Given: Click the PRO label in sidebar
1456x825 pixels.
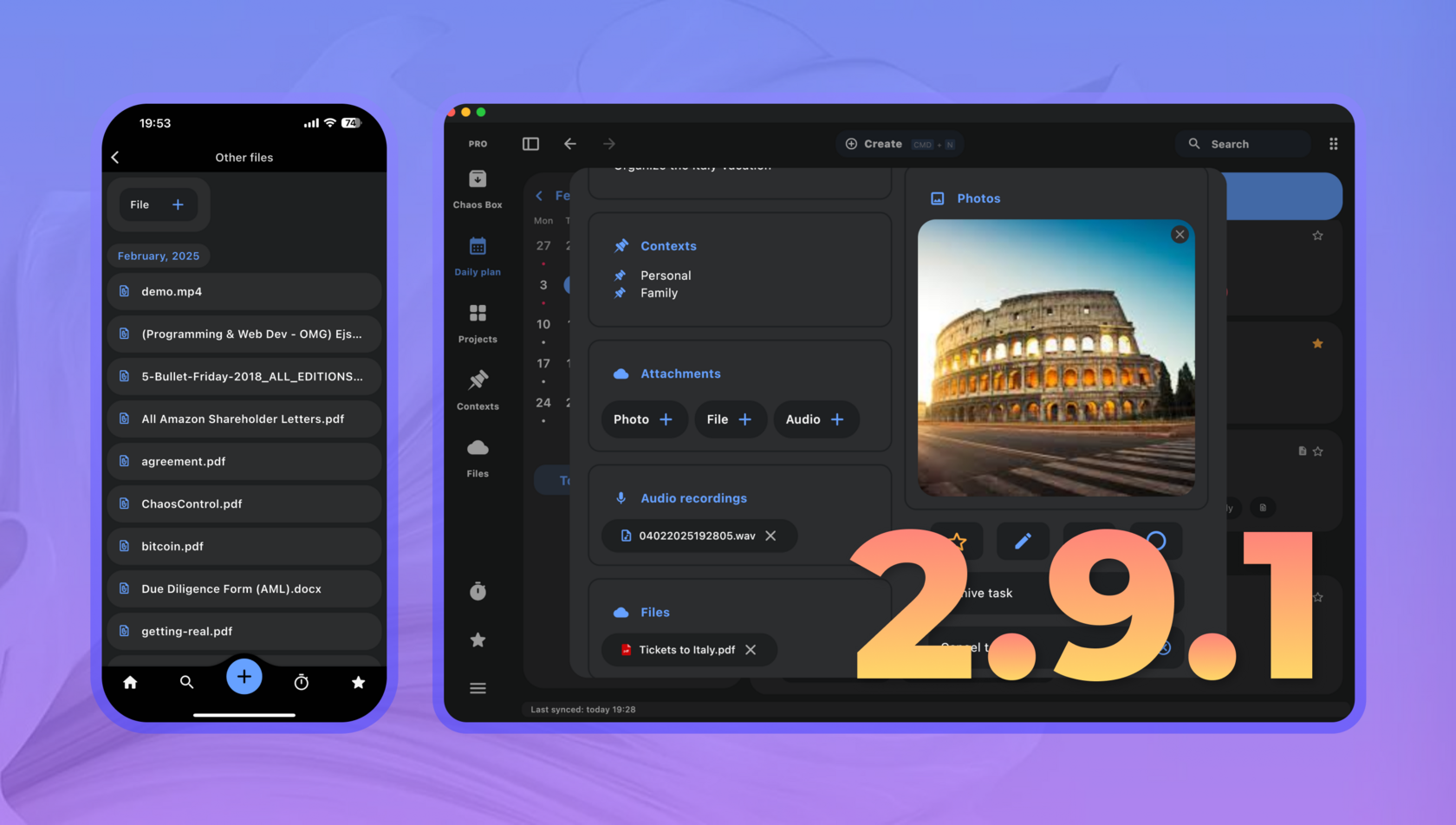Looking at the screenshot, I should 478,144.
